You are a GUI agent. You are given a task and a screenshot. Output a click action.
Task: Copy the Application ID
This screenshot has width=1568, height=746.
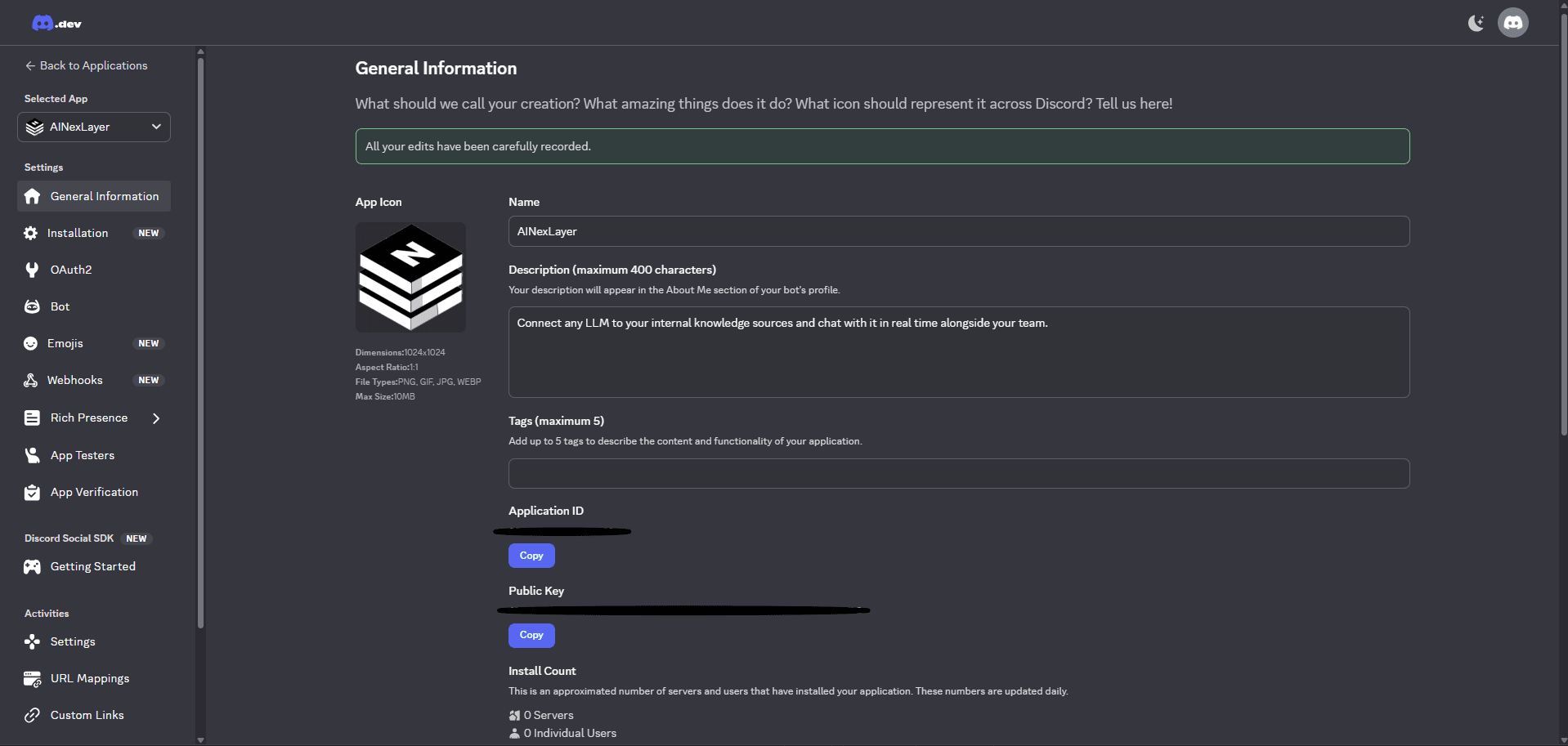coord(531,556)
